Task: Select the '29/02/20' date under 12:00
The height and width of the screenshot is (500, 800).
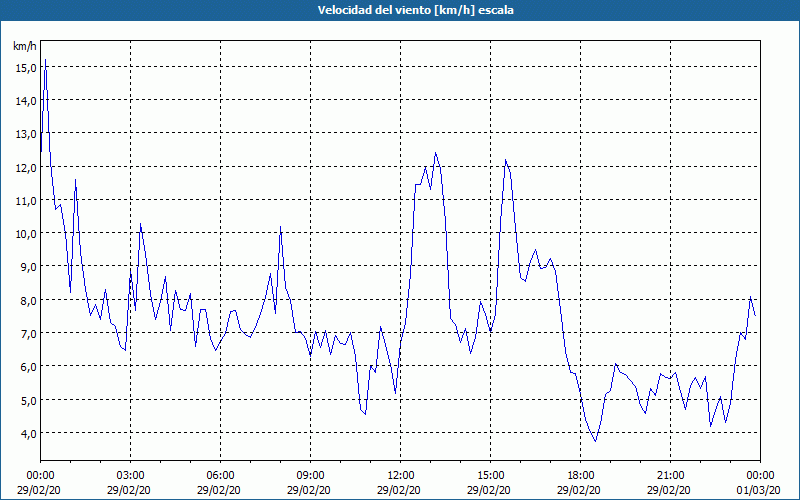Action: point(398,490)
